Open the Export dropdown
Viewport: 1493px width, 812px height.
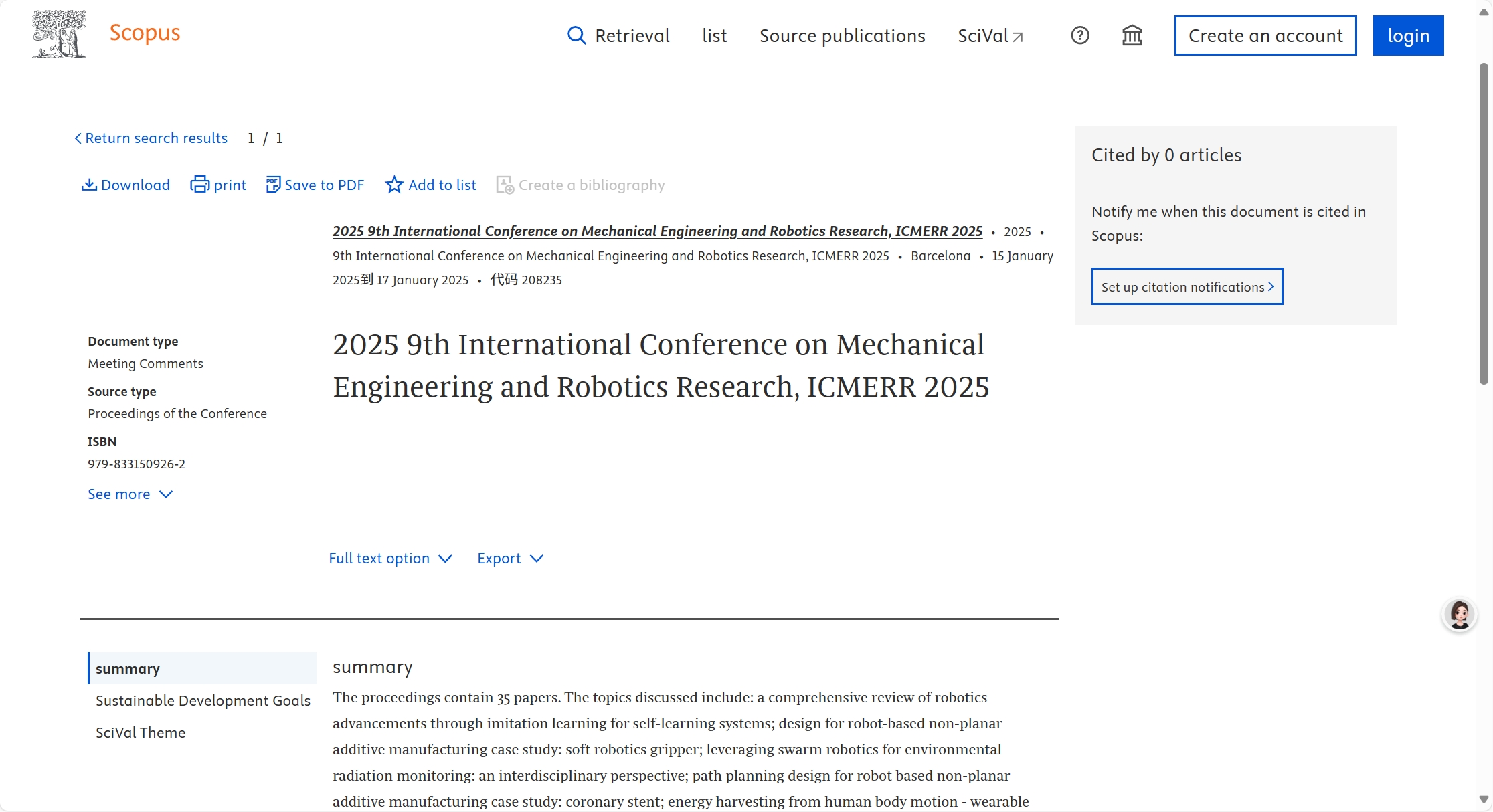[510, 558]
